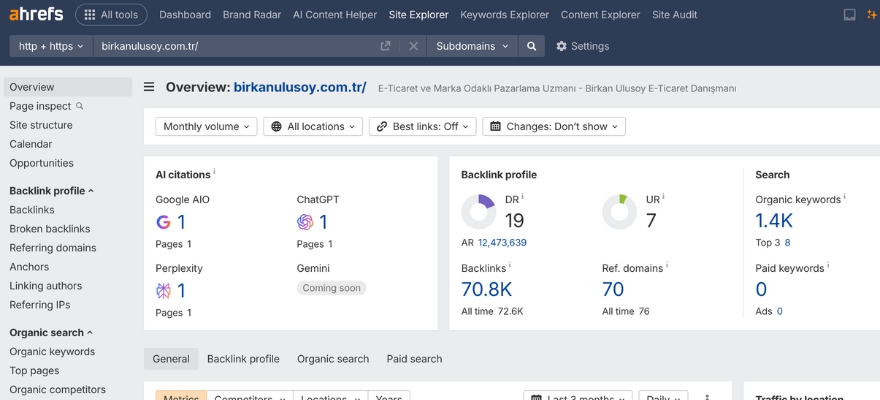
Task: Open Backlinks count 70.8K
Action: pos(487,289)
